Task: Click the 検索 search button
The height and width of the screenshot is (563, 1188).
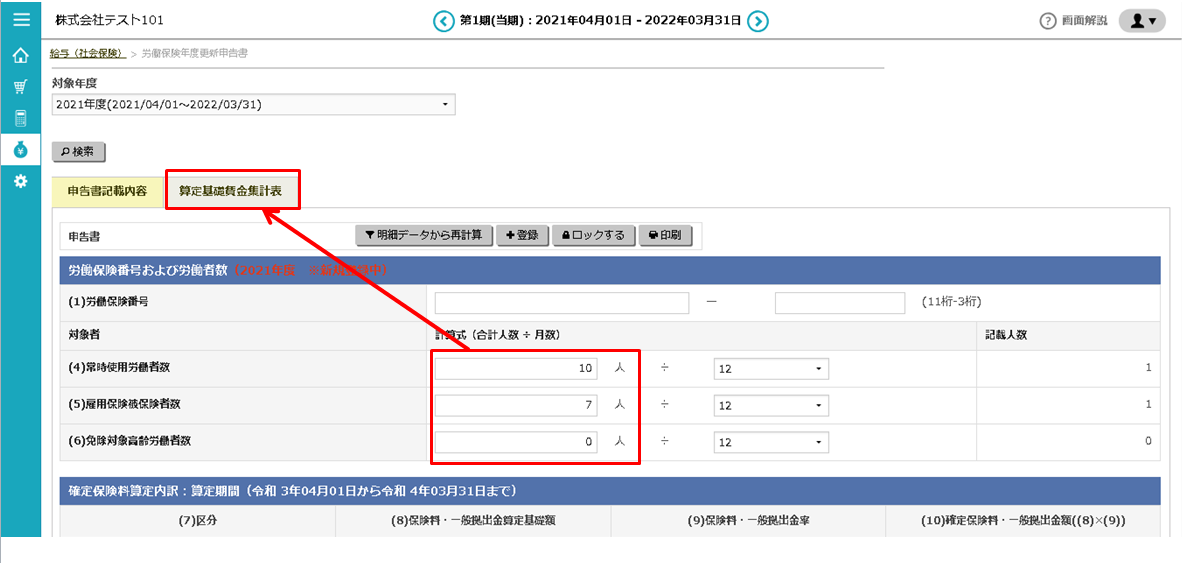Action: click(x=78, y=152)
